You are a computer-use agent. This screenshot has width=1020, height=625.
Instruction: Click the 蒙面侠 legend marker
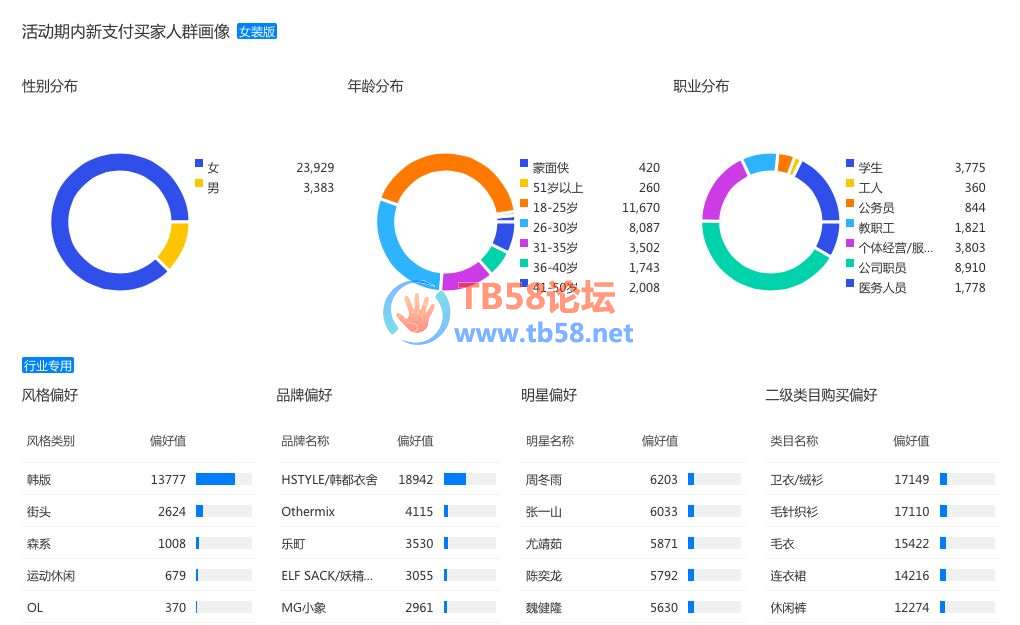pyautogui.click(x=524, y=164)
